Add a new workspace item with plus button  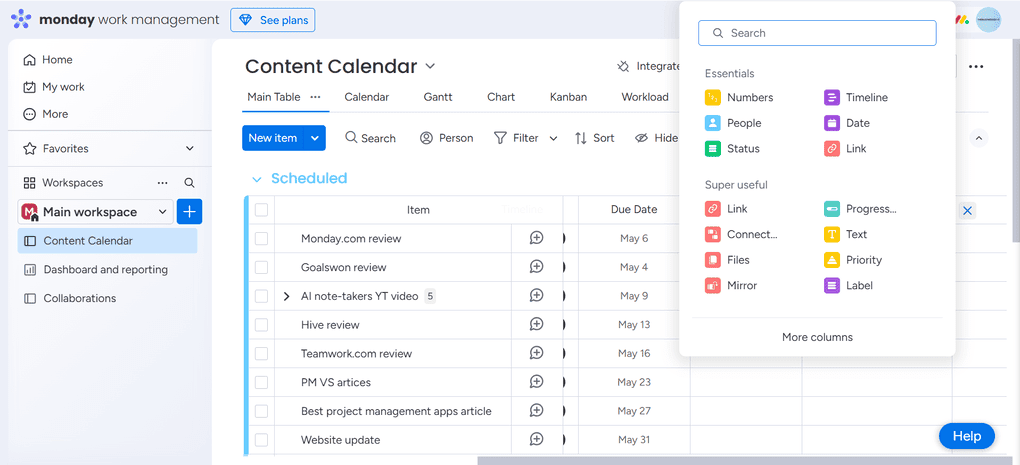coord(189,211)
